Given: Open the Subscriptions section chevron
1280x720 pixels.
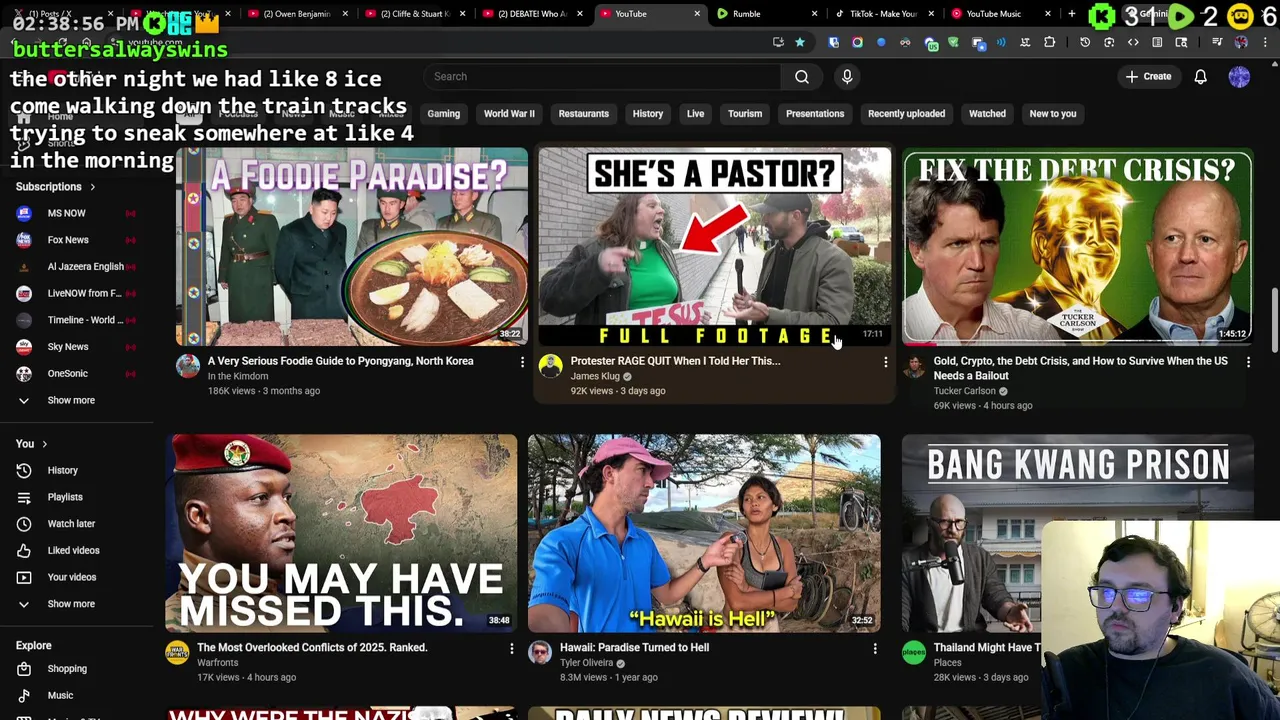Looking at the screenshot, I should tap(92, 187).
